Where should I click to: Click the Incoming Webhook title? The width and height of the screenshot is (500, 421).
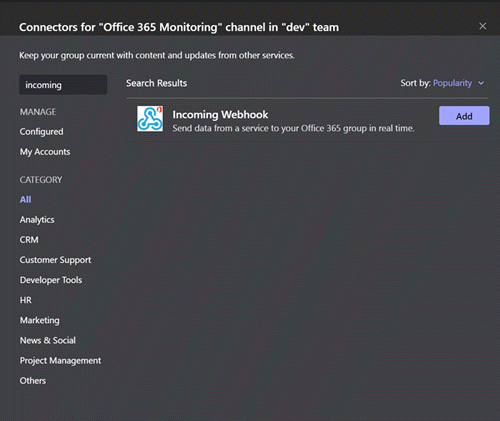pyautogui.click(x=220, y=114)
